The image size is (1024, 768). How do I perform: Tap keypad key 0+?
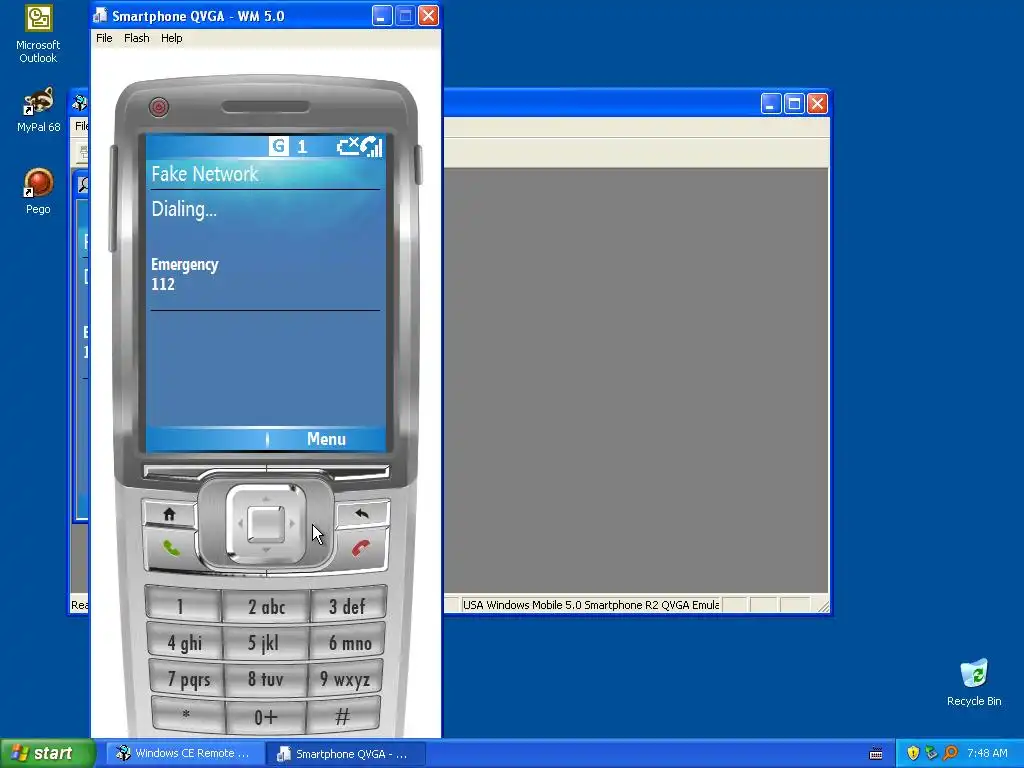(265, 717)
